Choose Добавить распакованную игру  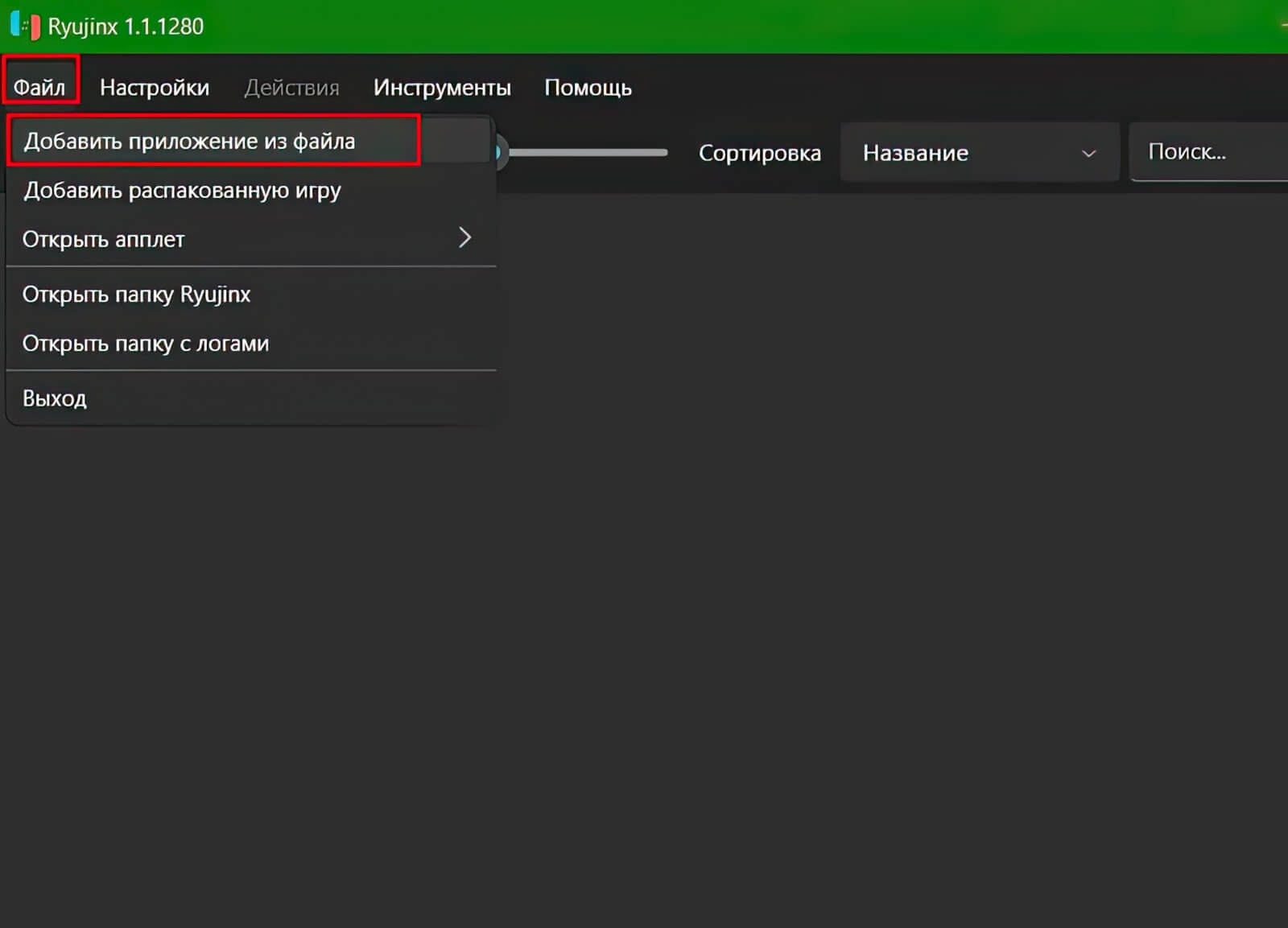click(250, 190)
